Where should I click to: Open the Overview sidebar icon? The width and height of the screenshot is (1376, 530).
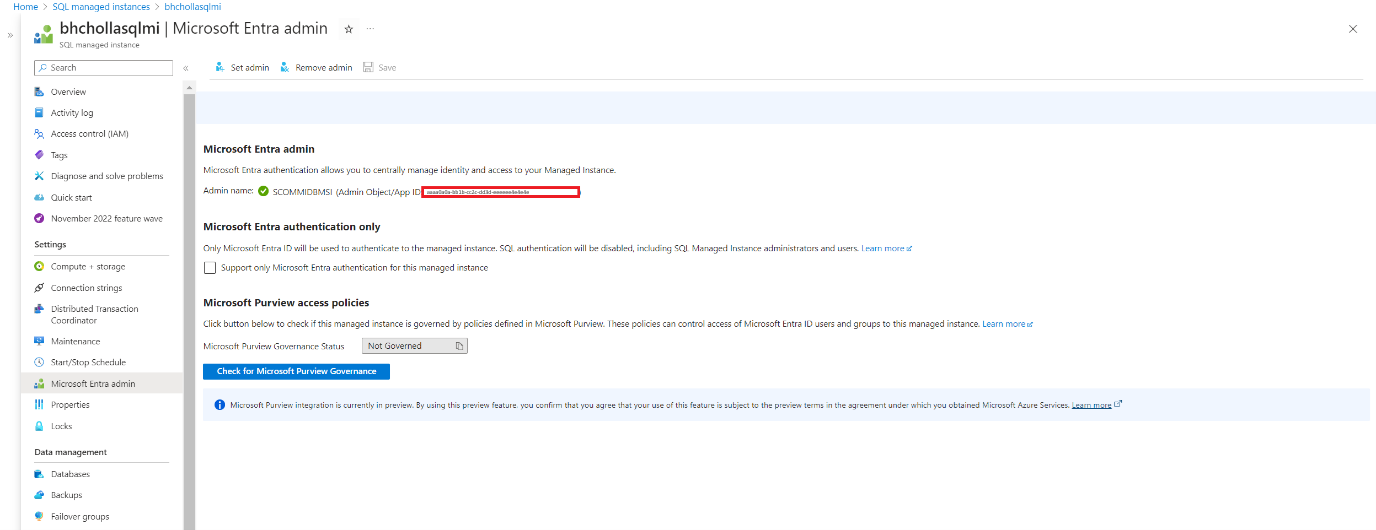coord(39,92)
